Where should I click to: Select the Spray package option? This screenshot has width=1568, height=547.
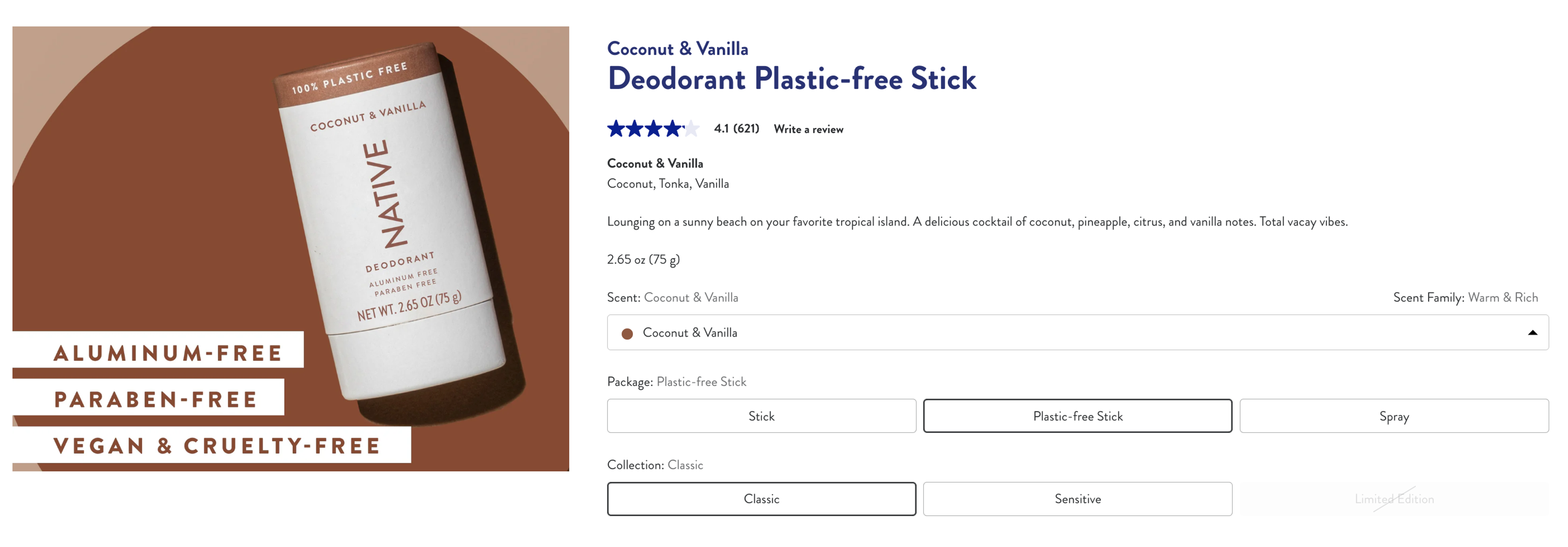click(x=1393, y=416)
